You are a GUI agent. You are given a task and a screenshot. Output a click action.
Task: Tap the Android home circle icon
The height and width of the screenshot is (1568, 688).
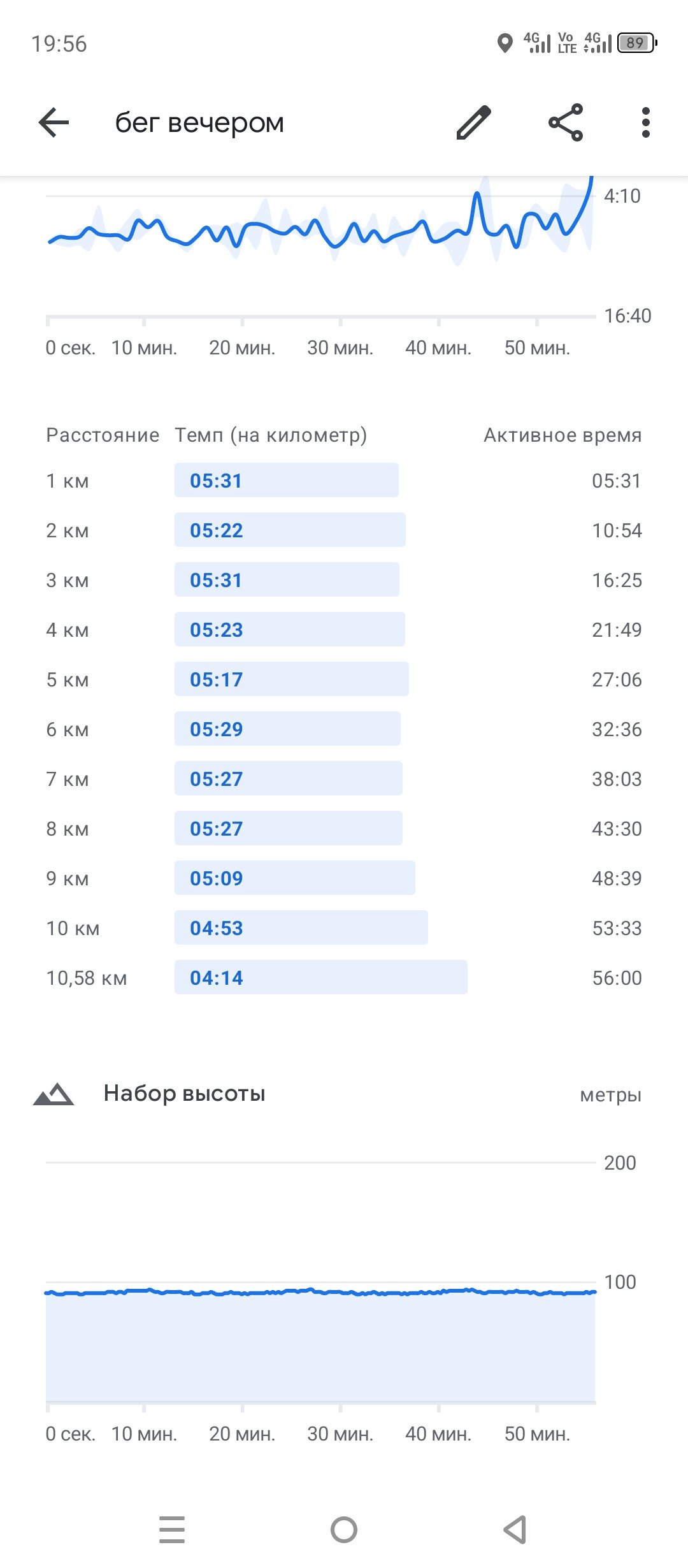(344, 1530)
